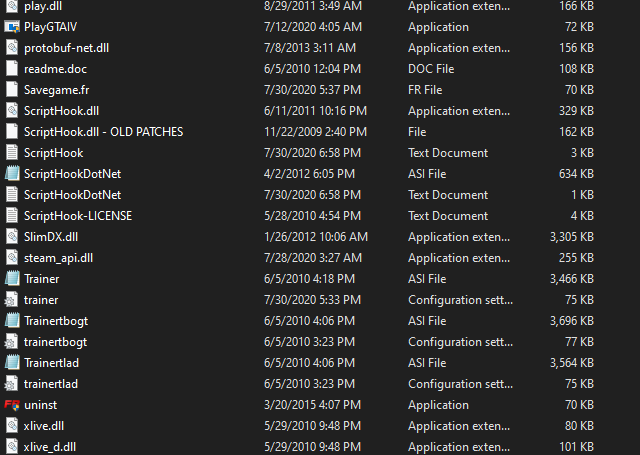640x455 pixels.
Task: Click the 3,305 KB size of SlimDX.dll
Action: [573, 237]
